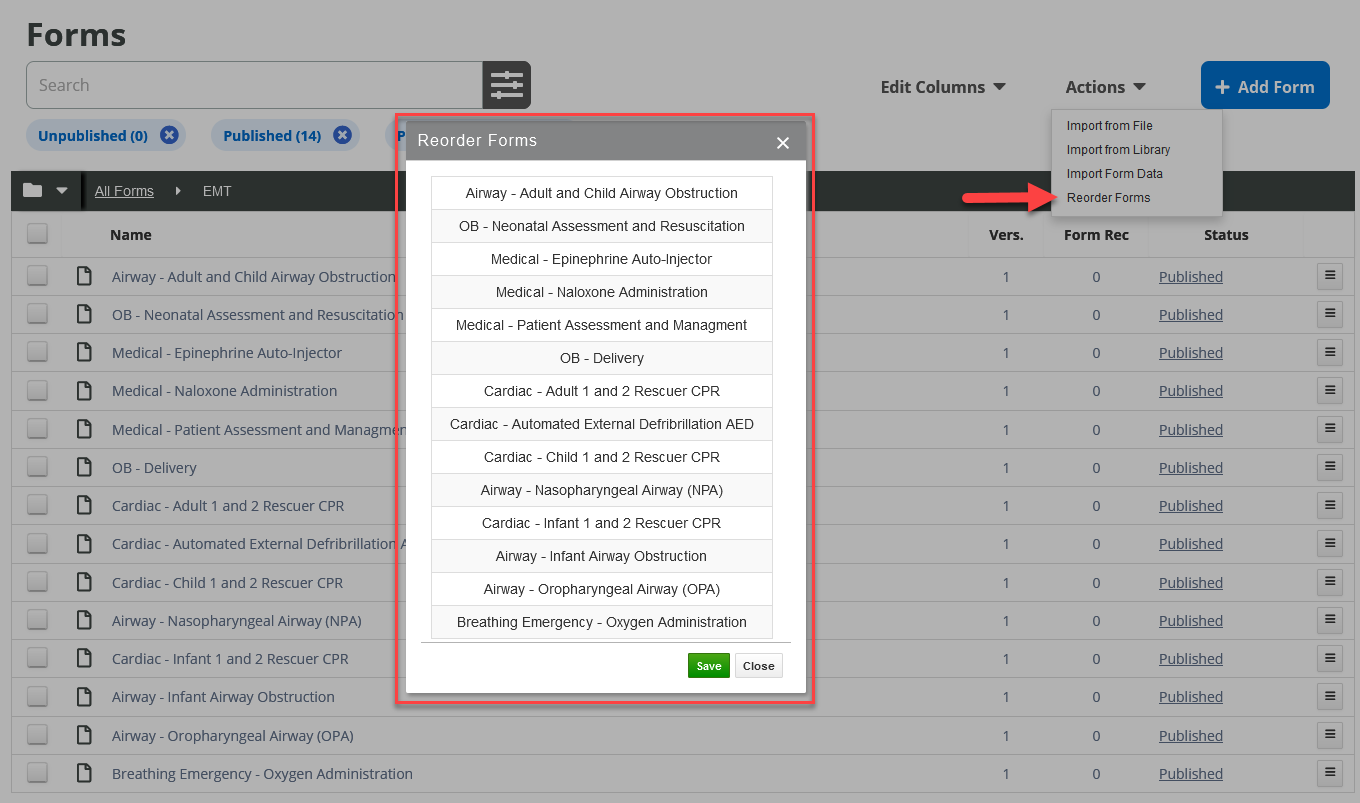
Task: Click the Name column header
Action: coord(131,235)
